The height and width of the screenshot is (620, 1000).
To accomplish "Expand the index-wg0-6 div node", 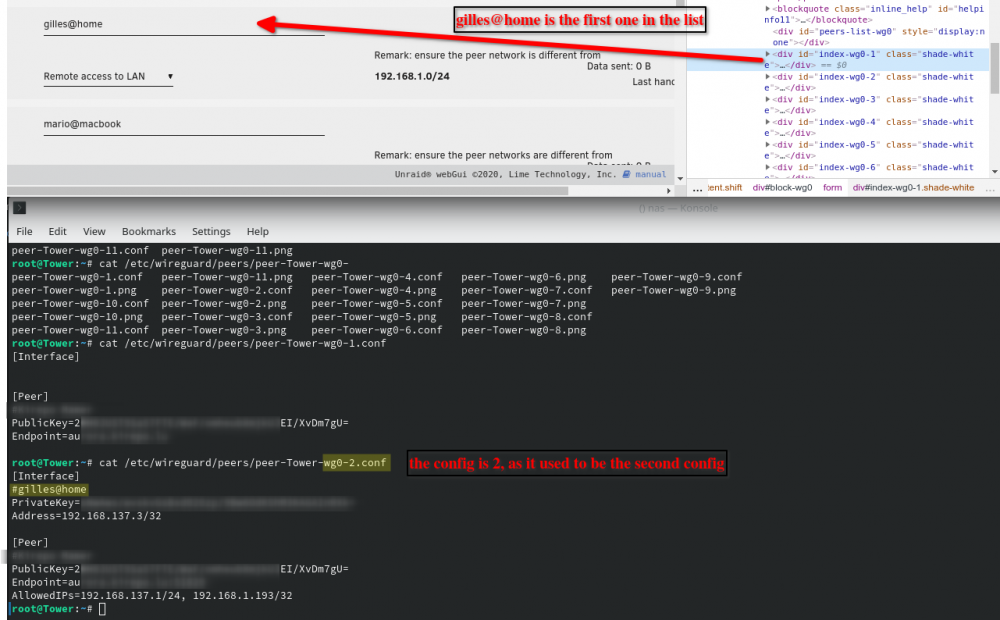I will click(x=767, y=167).
